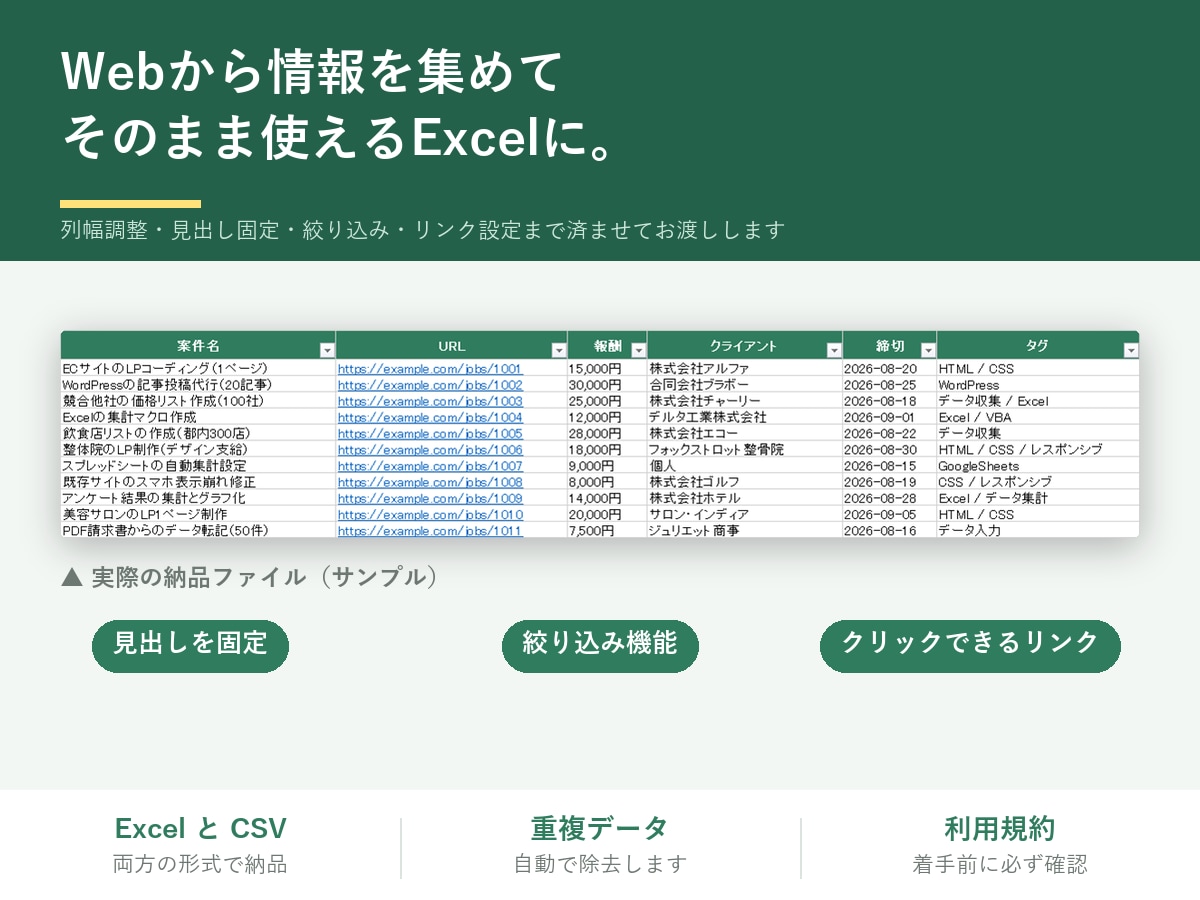This screenshot has width=1200, height=900.
Task: Visit link ending in jobs/1006
Action: (x=430, y=450)
